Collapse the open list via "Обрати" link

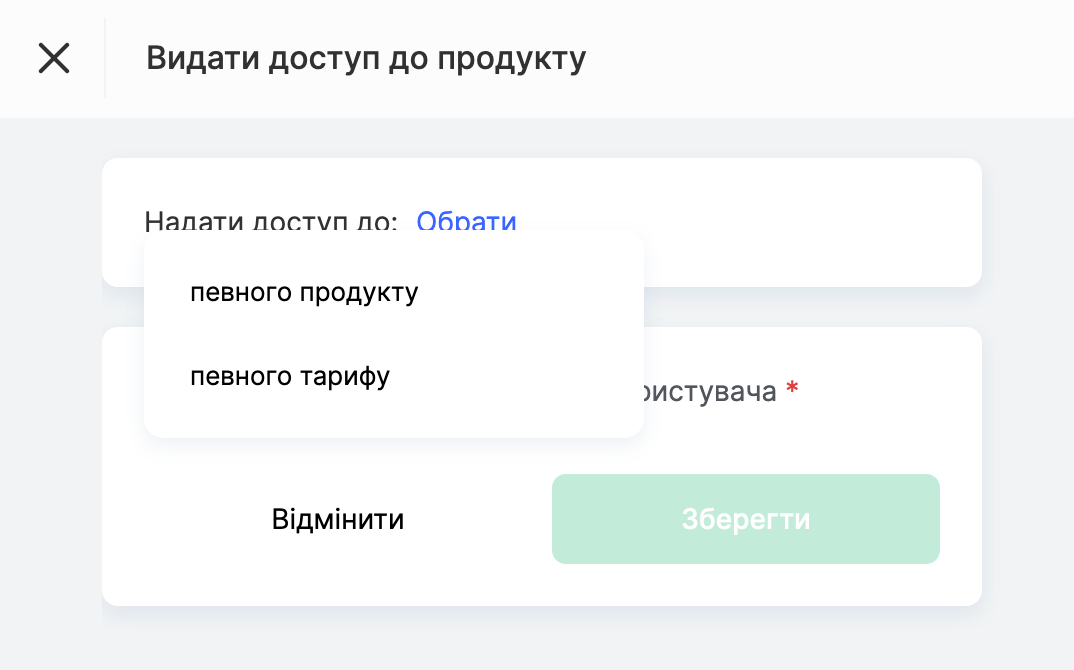click(x=466, y=221)
